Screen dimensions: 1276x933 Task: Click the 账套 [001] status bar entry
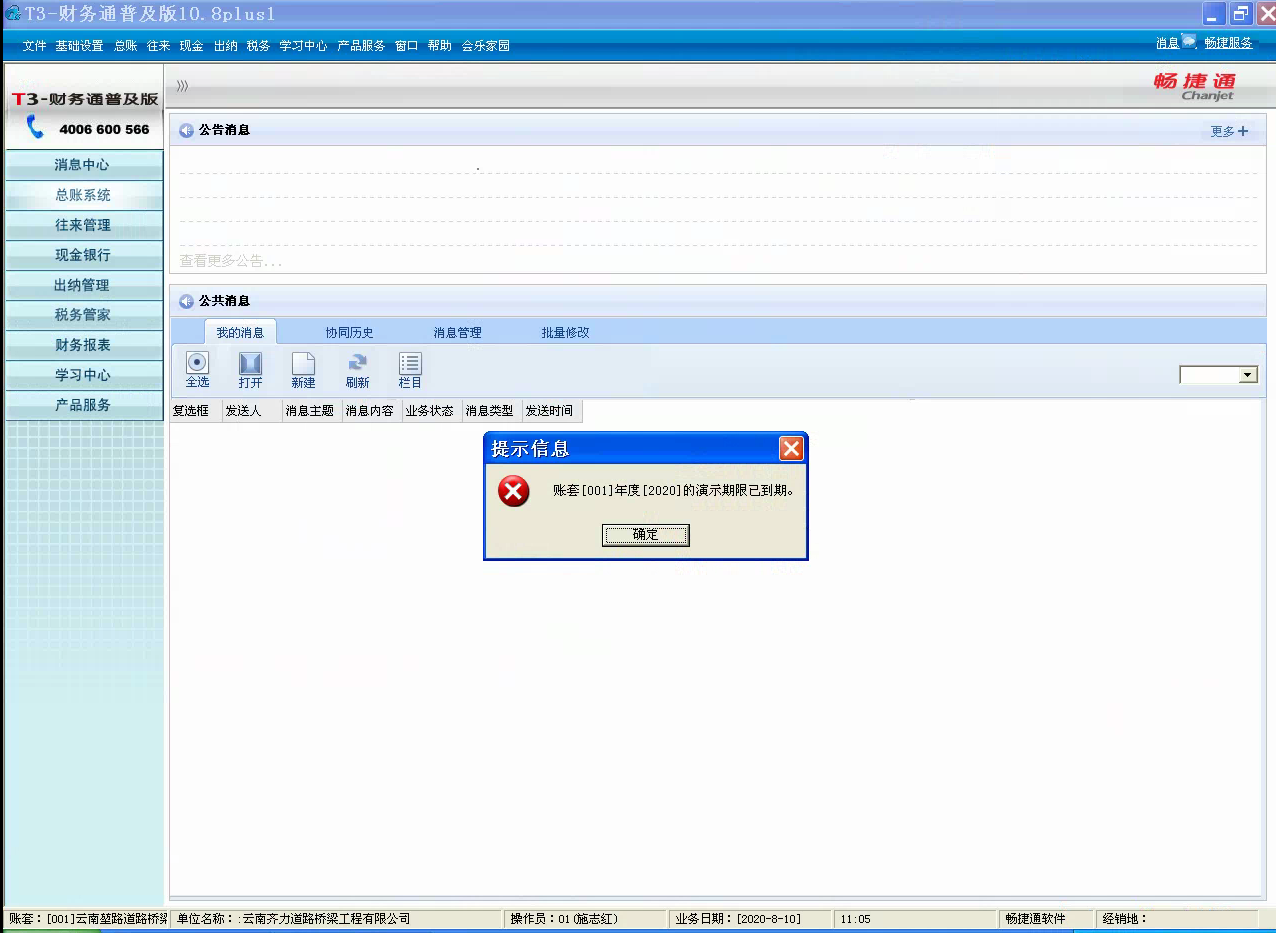tap(88, 919)
